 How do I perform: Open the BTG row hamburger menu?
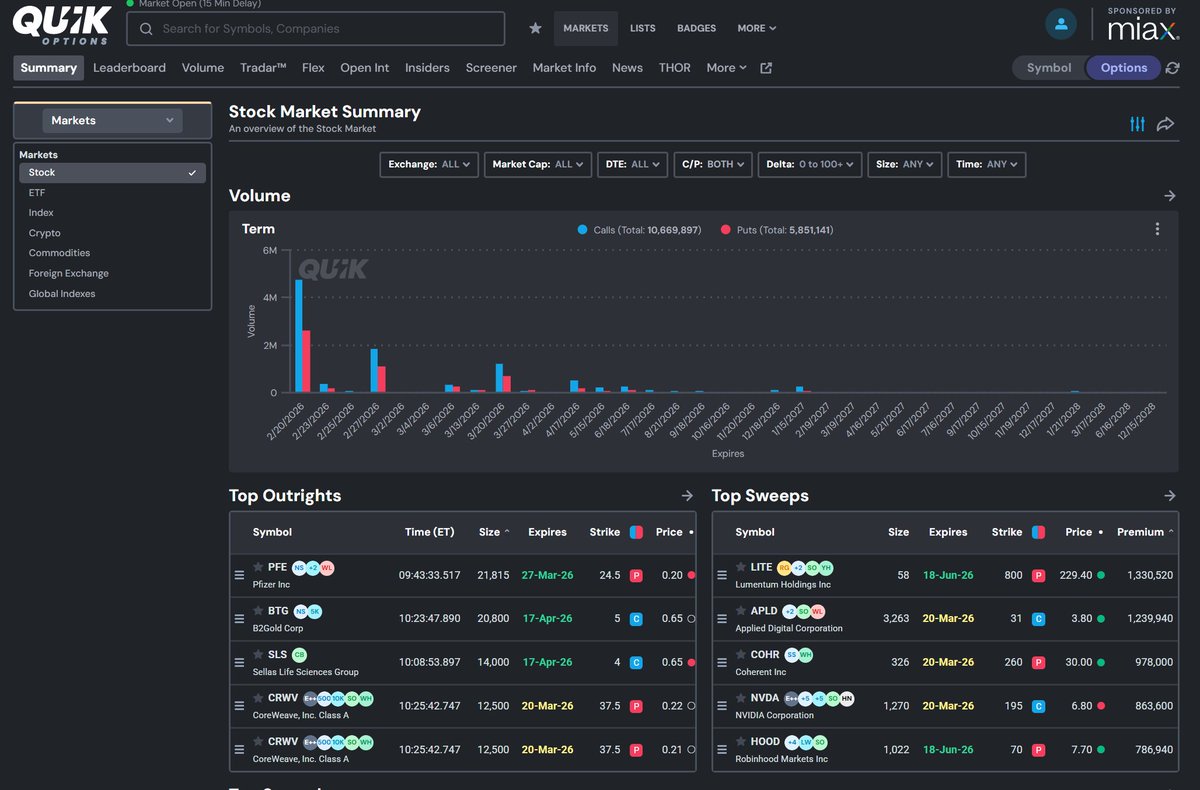239,619
